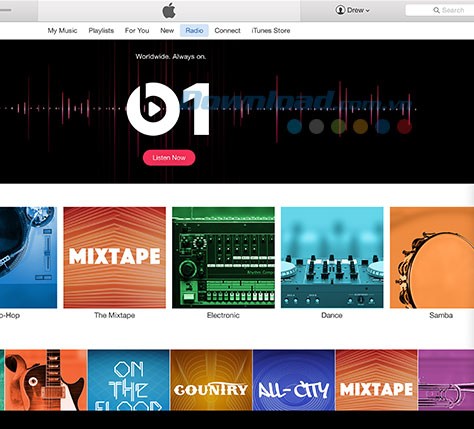The width and height of the screenshot is (474, 429).
Task: Open the Samba station artwork
Action: coord(432,258)
